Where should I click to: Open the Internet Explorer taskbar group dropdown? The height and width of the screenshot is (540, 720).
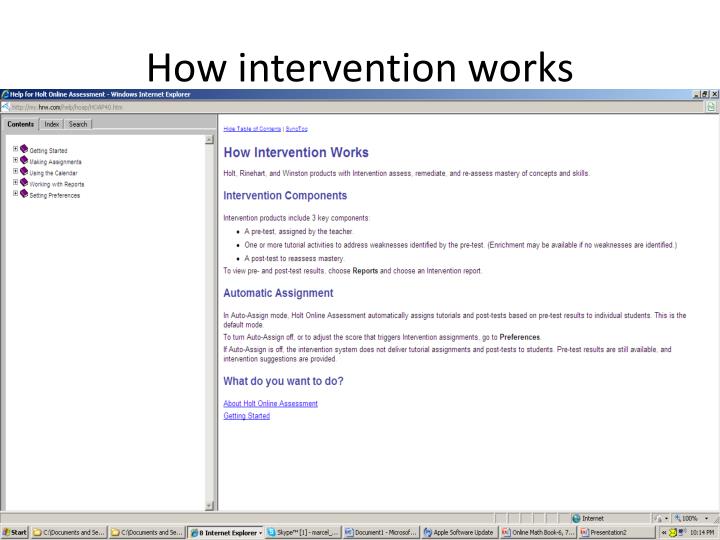pyautogui.click(x=260, y=533)
